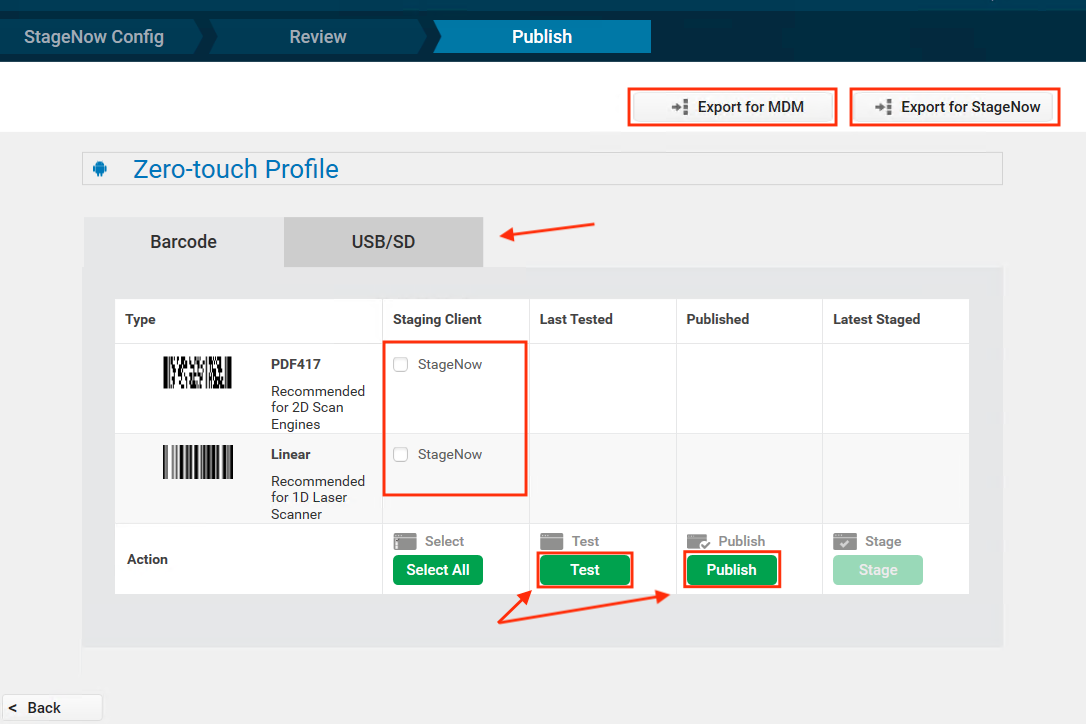
Task: Click the small Publish icon with checkmark
Action: click(x=699, y=541)
